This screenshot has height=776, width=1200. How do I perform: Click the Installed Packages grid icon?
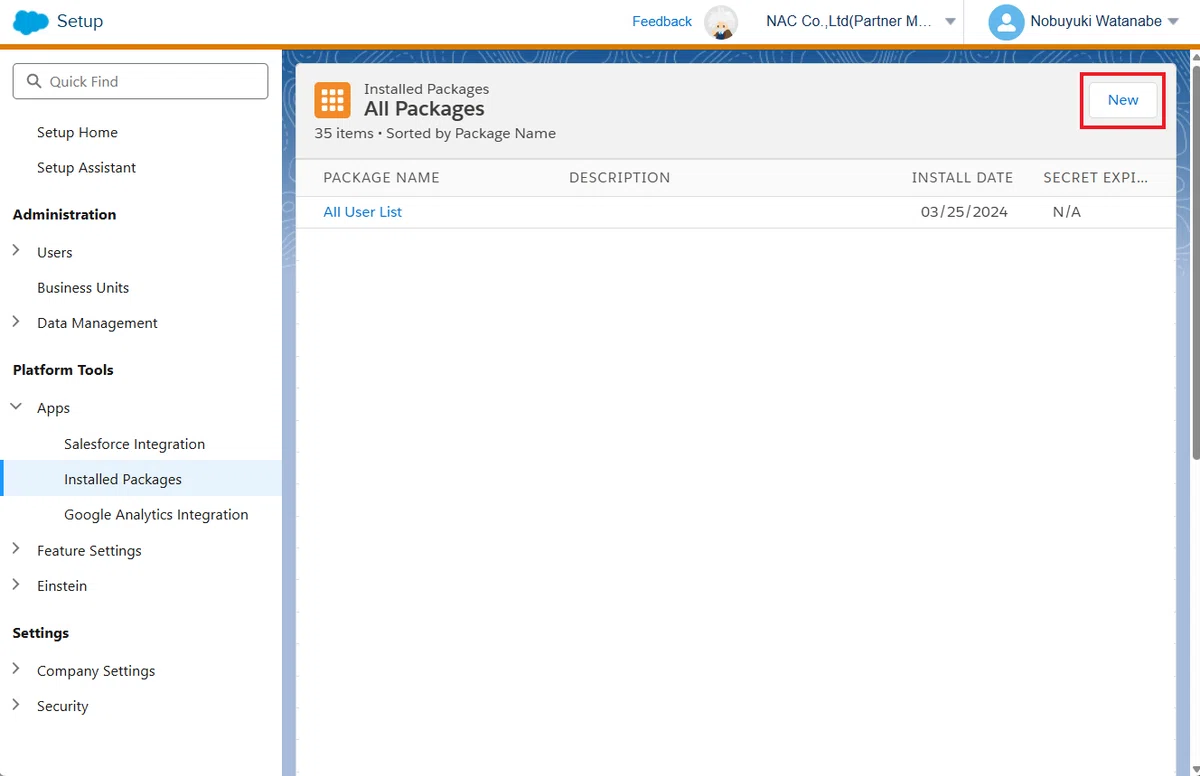coord(332,100)
